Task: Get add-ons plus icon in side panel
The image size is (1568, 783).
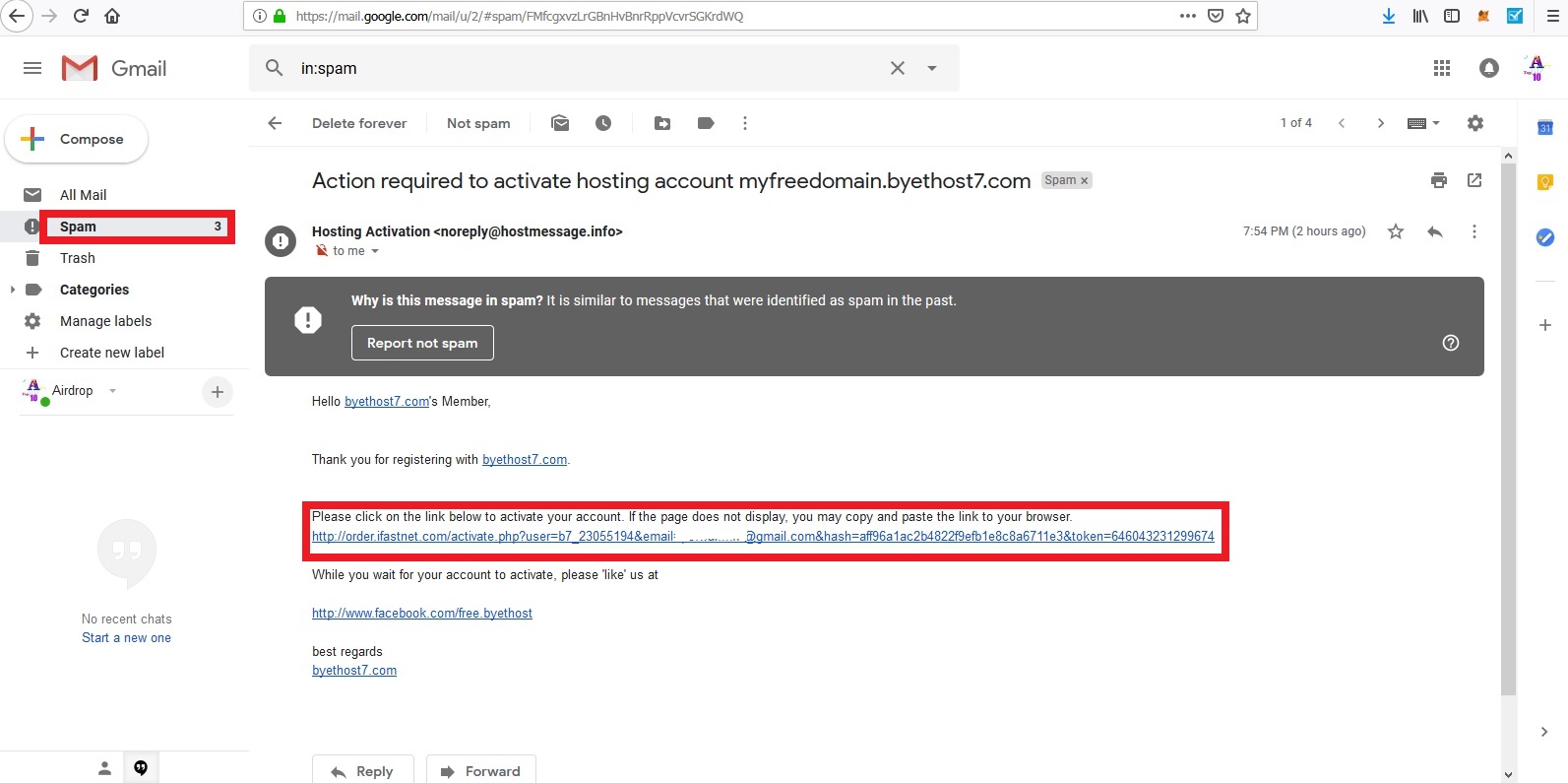Action: click(1545, 325)
